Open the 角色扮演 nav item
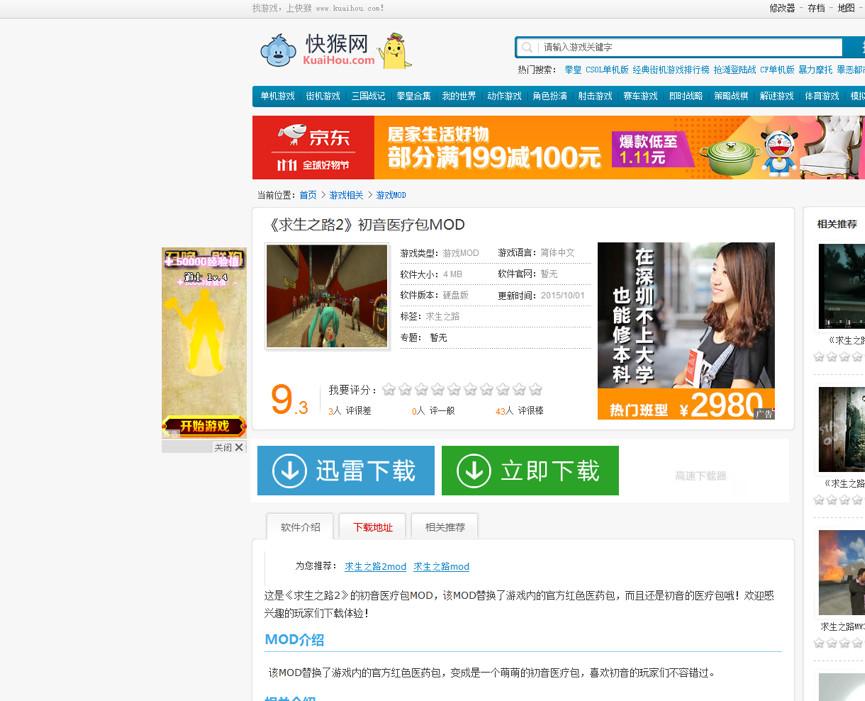Screen dimensions: 865x701 pos(549,96)
